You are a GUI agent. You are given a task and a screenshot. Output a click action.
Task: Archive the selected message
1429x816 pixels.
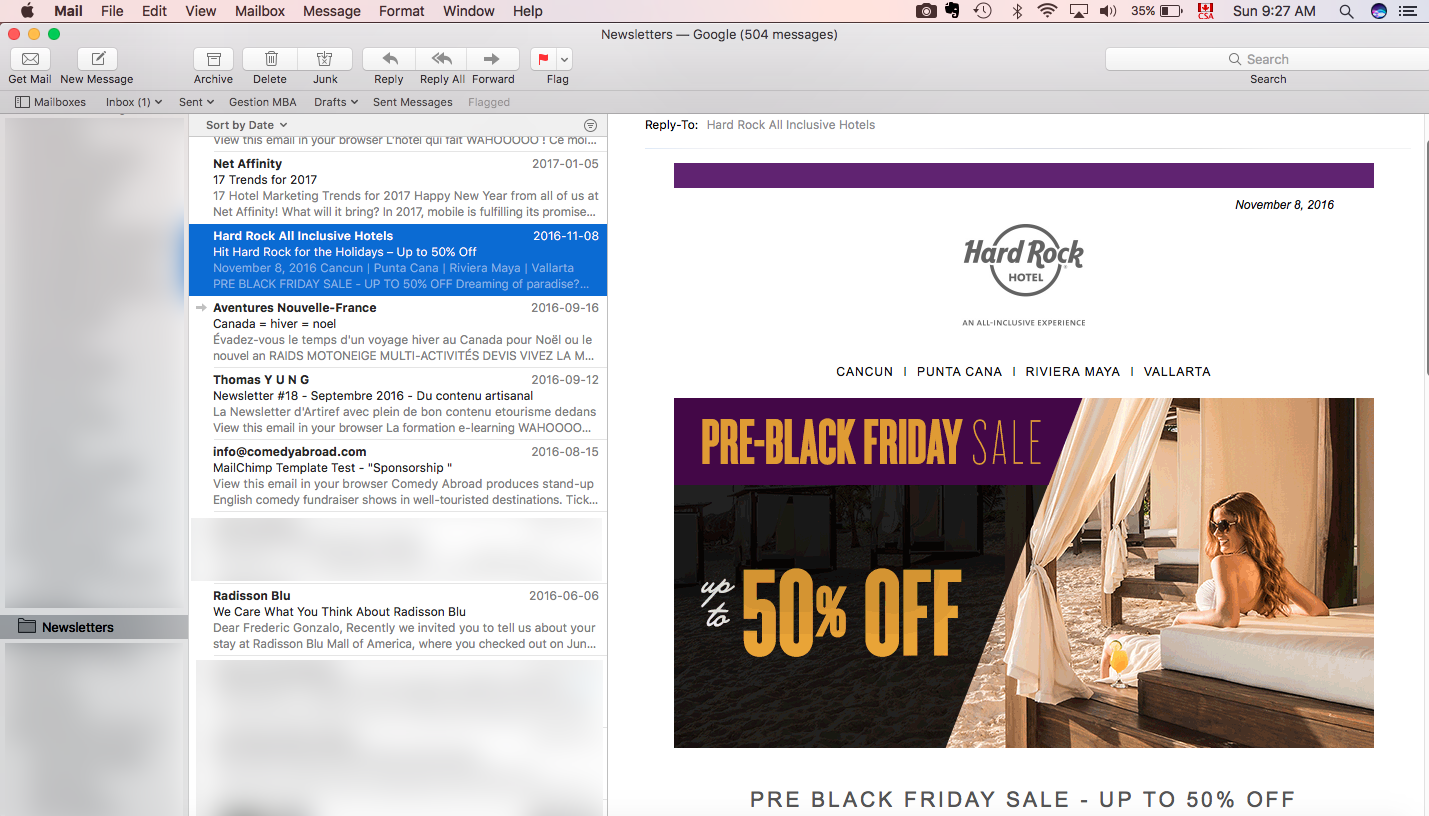pyautogui.click(x=213, y=59)
